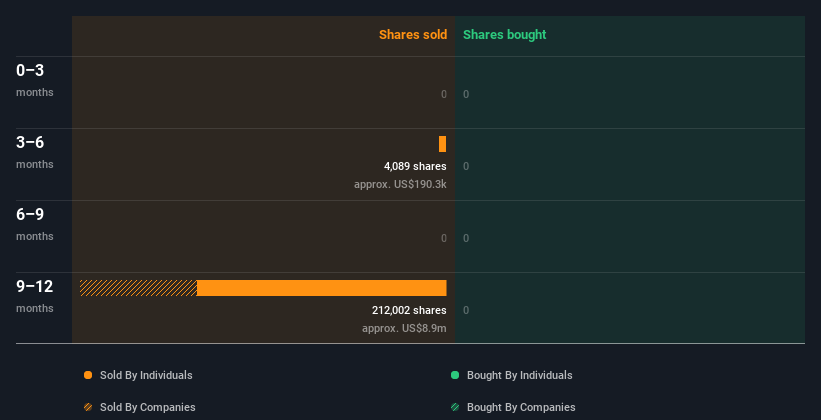This screenshot has height=420, width=821.
Task: Click the 212,002 shares label
Action: tap(409, 311)
